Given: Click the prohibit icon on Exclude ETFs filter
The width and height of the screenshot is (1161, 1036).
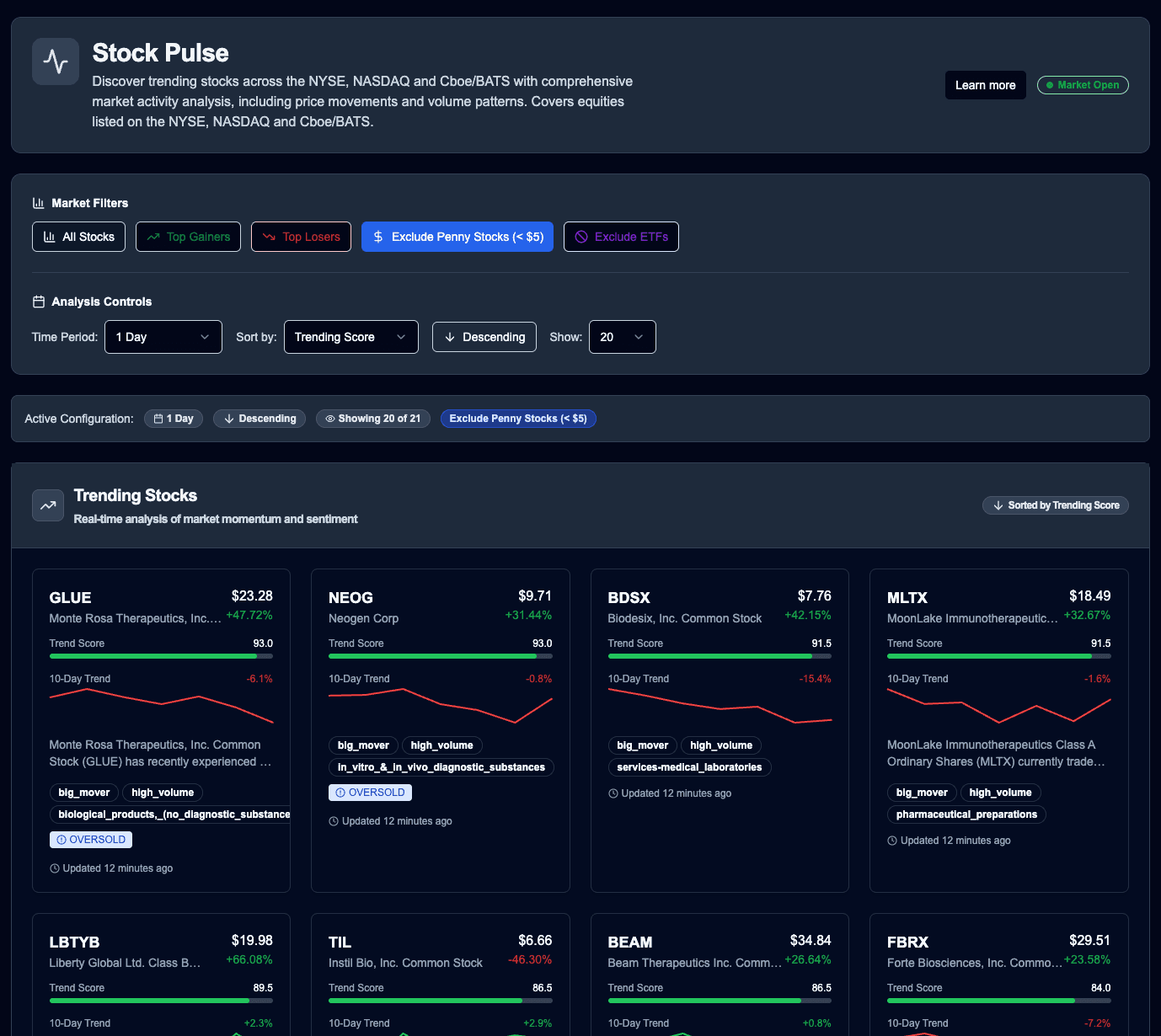Looking at the screenshot, I should point(581,237).
